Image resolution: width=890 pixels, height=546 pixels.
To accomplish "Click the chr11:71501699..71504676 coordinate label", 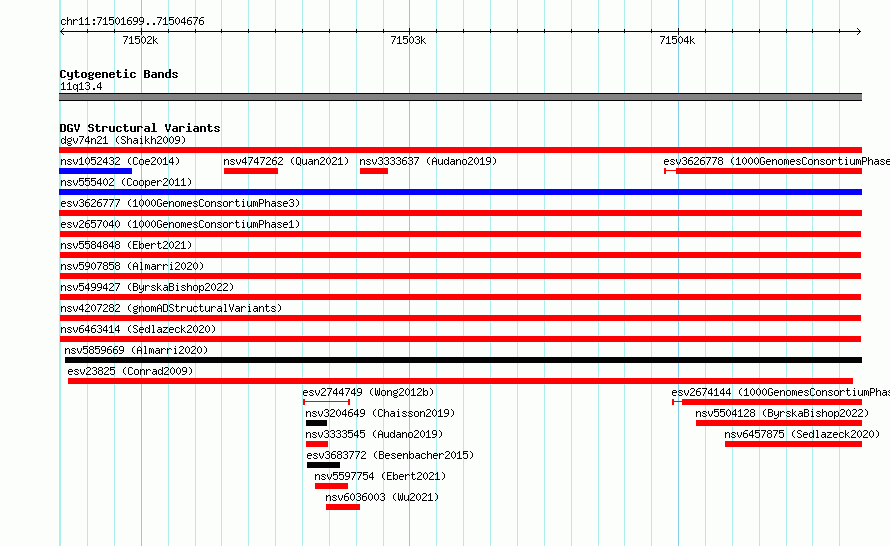I will (x=132, y=21).
